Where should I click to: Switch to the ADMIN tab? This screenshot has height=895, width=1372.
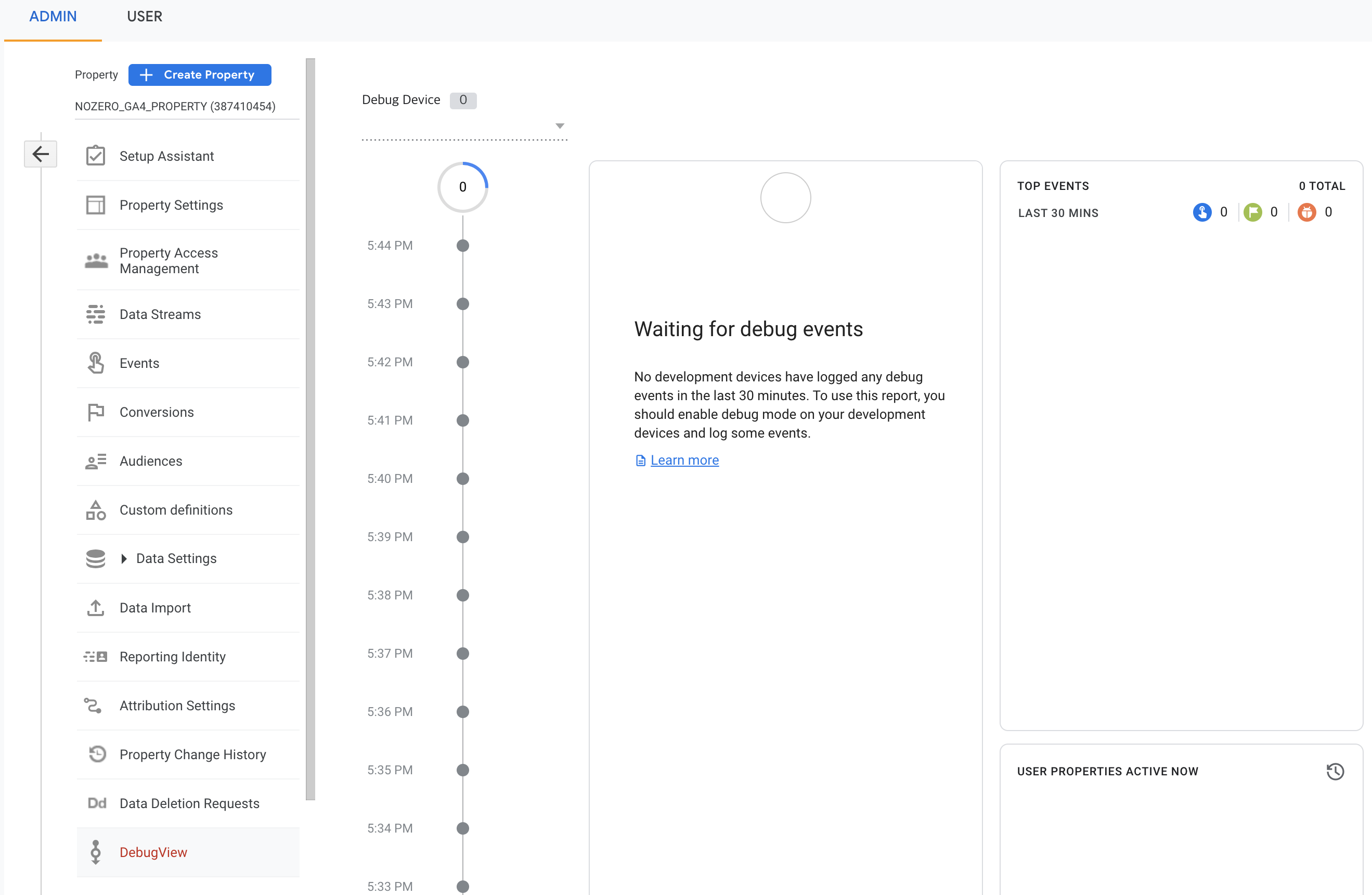(53, 17)
